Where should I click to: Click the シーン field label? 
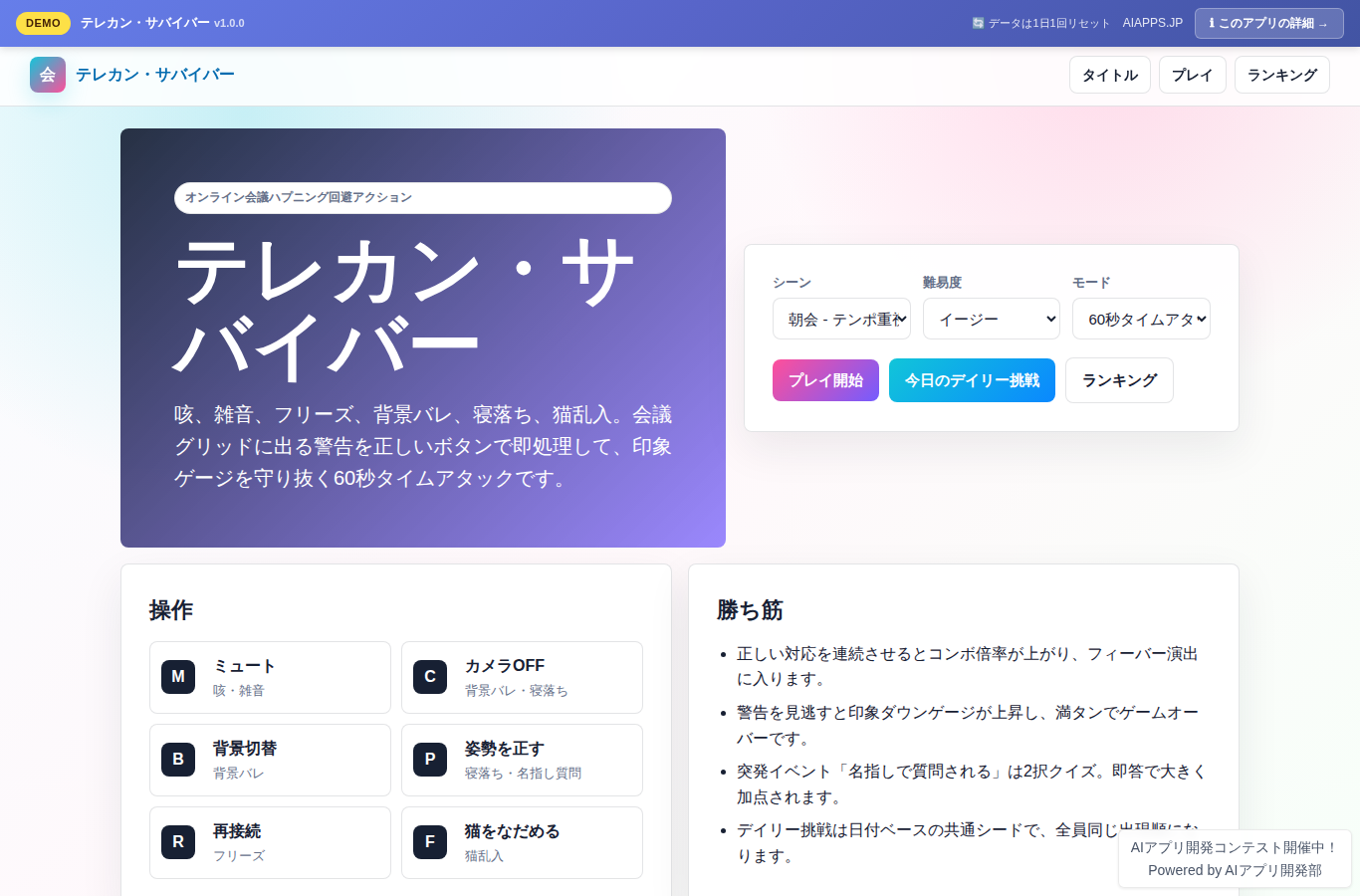pos(792,283)
